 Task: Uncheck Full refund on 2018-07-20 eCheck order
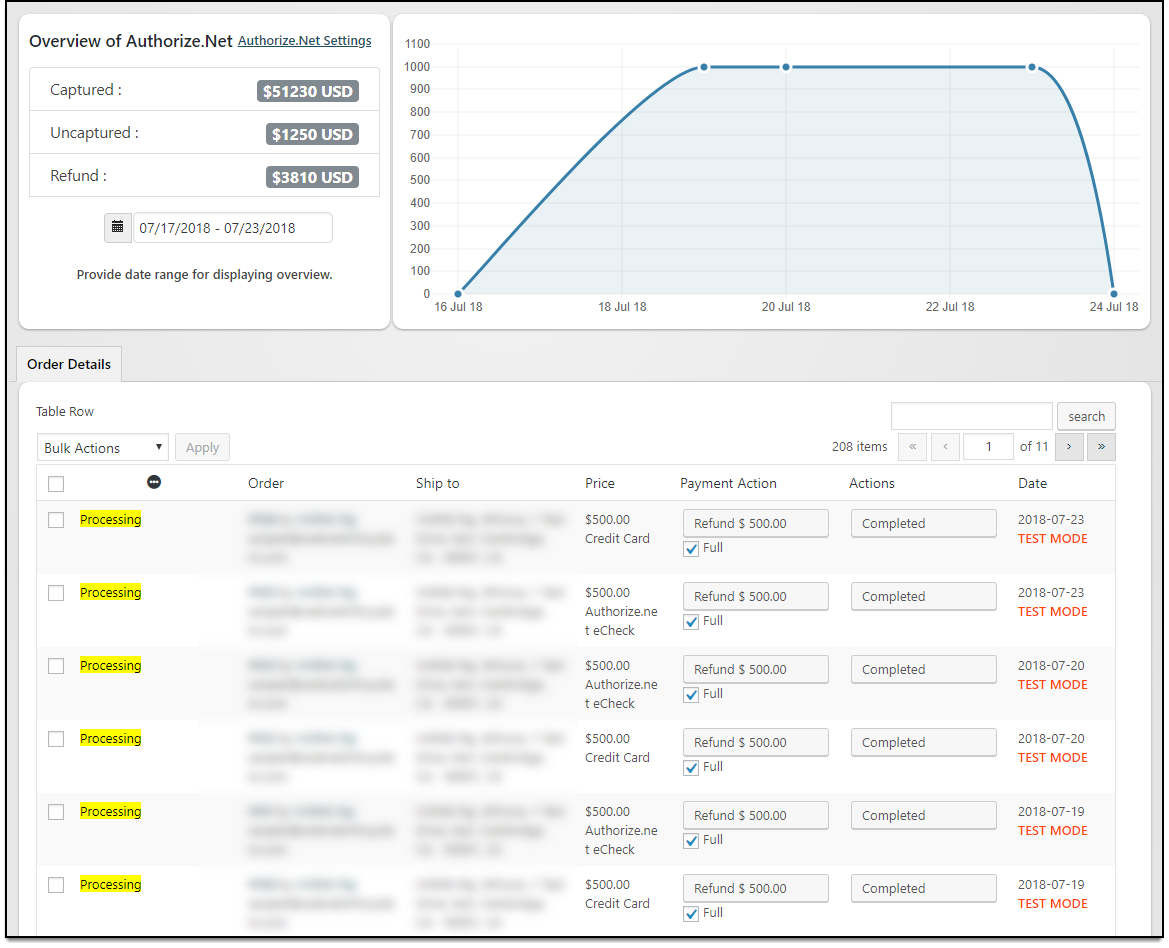(x=691, y=695)
